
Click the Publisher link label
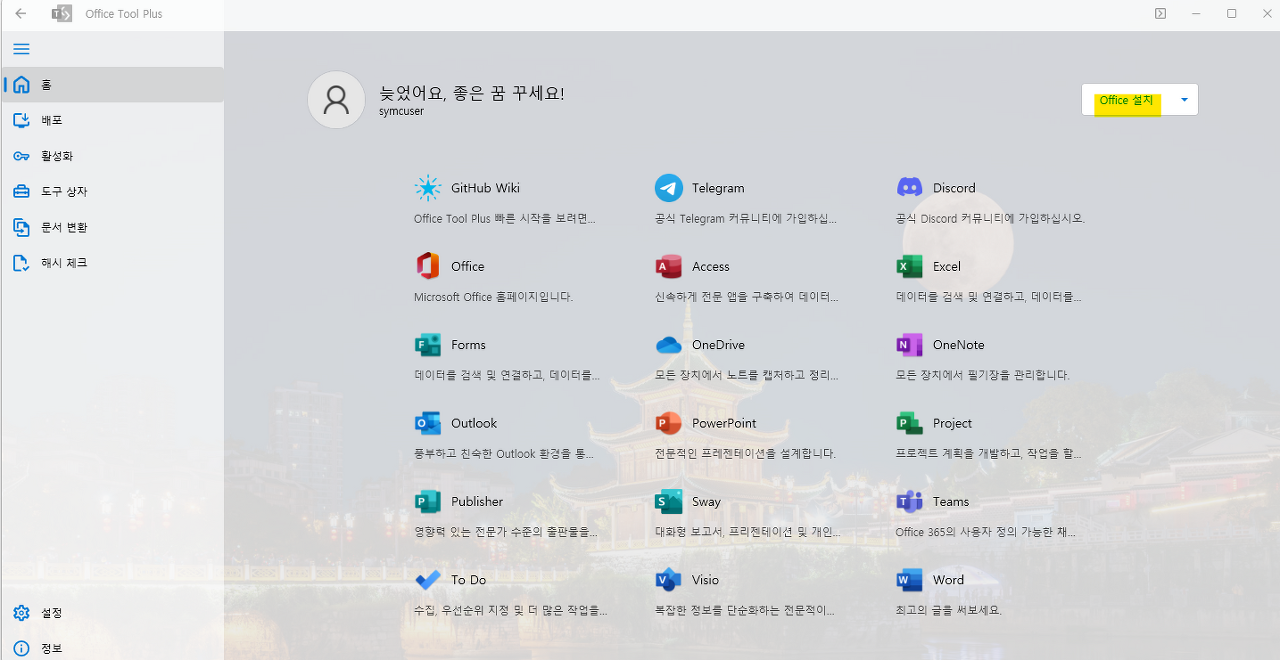coord(477,502)
